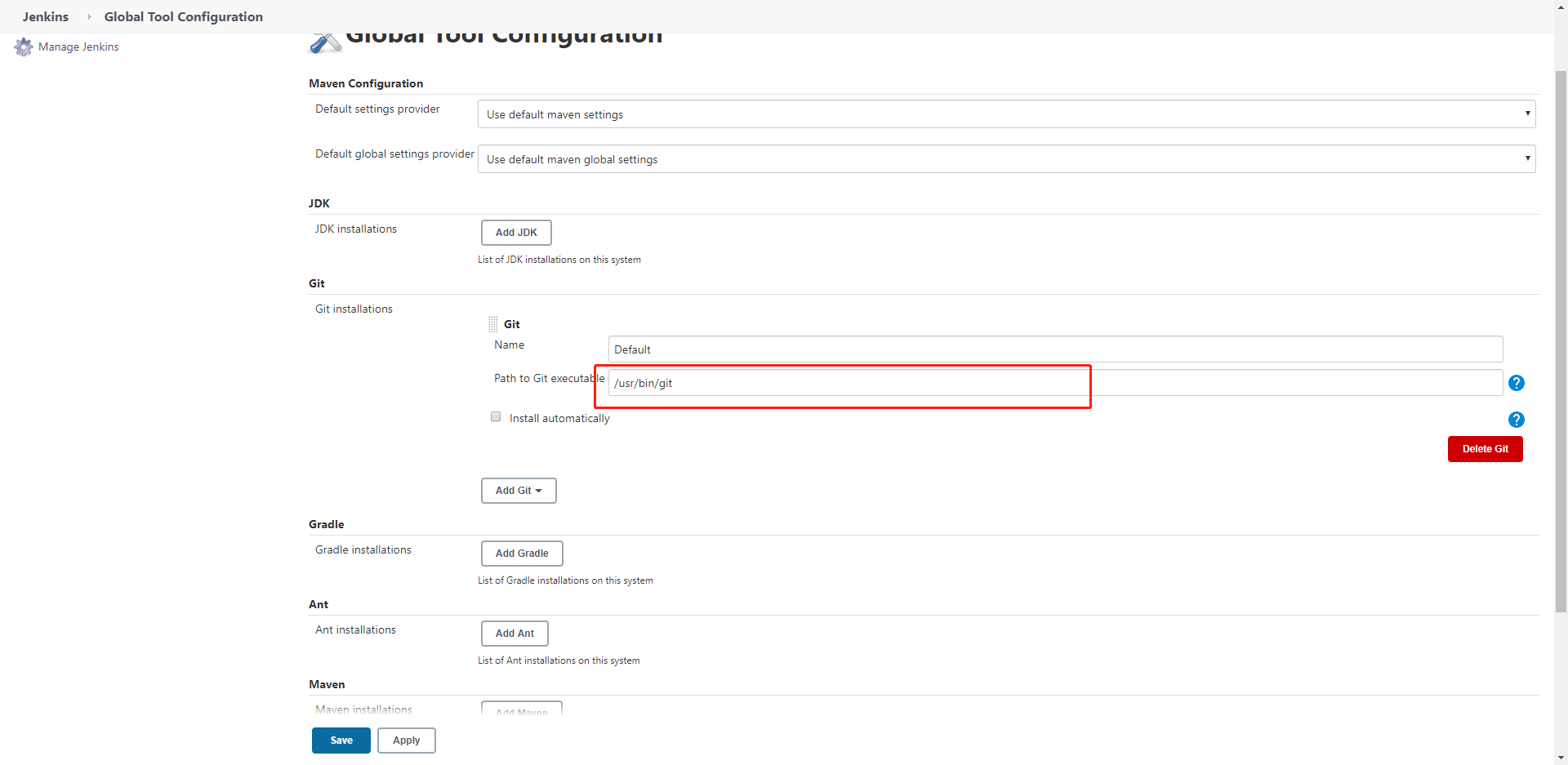Open the Default global settings provider dropdown
This screenshot has width=1568, height=765.
[1007, 159]
